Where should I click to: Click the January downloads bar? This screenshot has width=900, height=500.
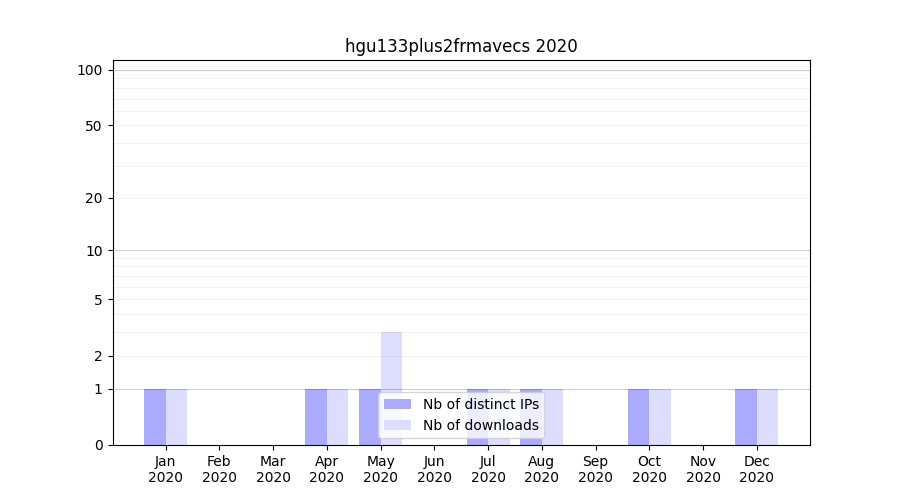coord(176,417)
